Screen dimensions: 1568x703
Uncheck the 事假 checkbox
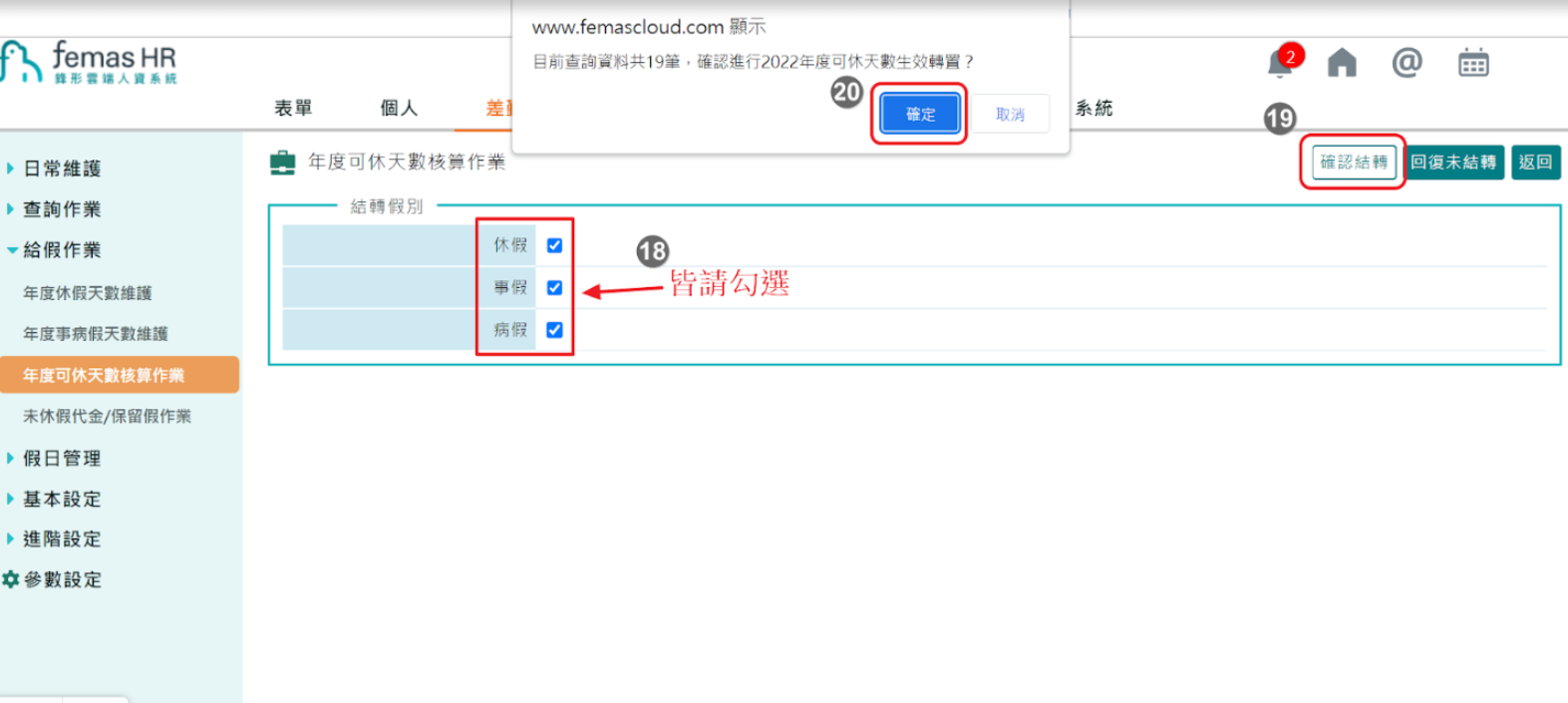coord(554,288)
